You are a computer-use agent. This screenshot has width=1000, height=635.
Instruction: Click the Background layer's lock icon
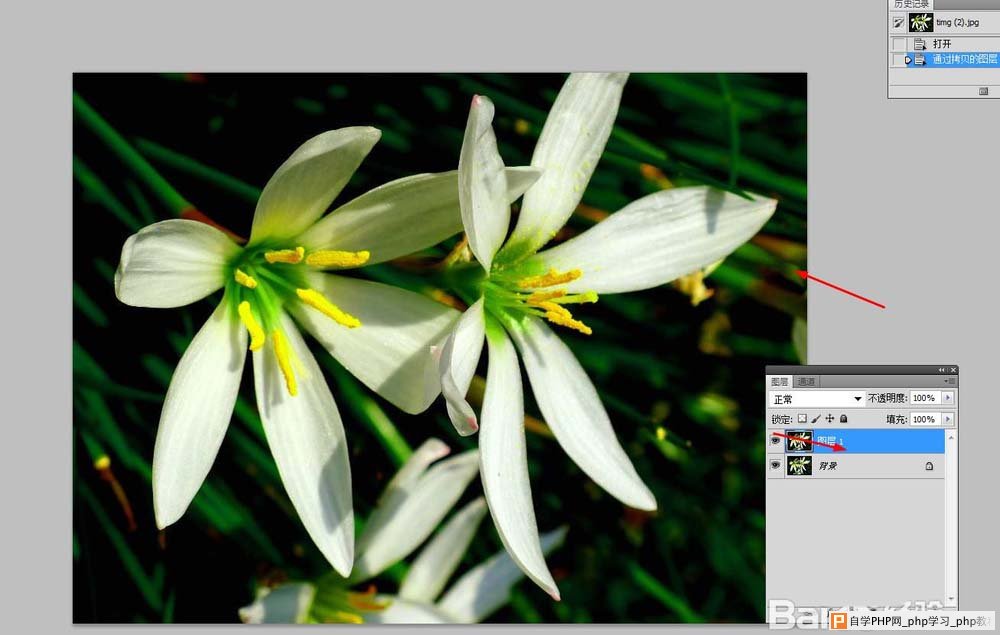(x=928, y=466)
